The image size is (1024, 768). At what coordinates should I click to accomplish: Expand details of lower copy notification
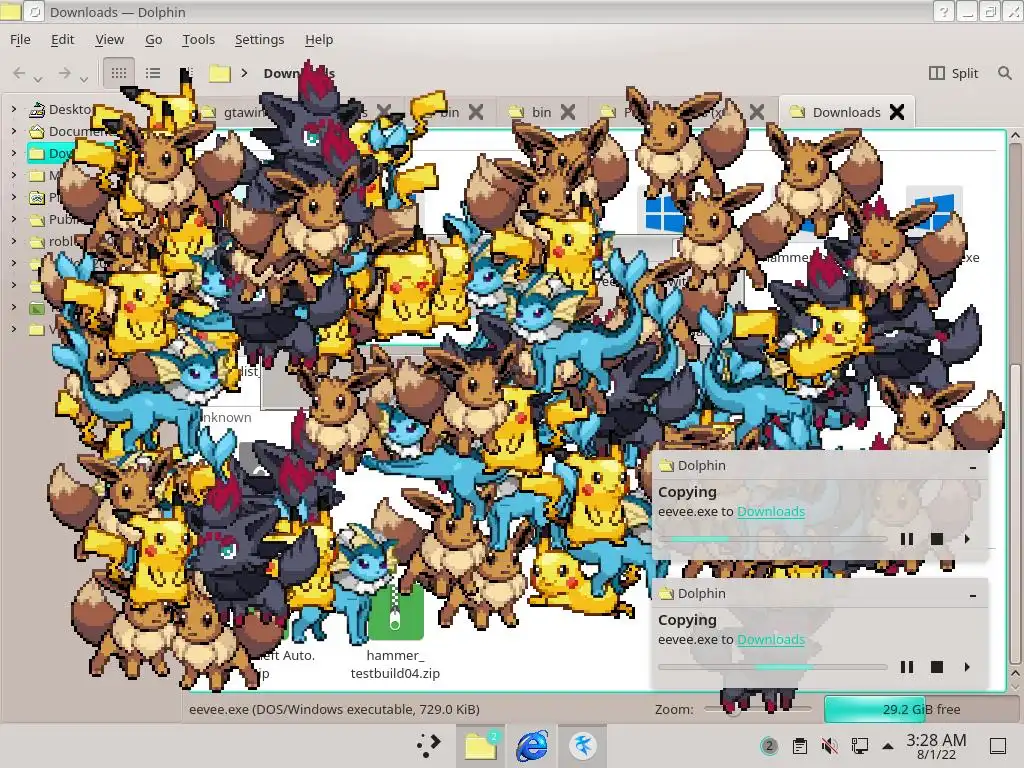coord(967,667)
